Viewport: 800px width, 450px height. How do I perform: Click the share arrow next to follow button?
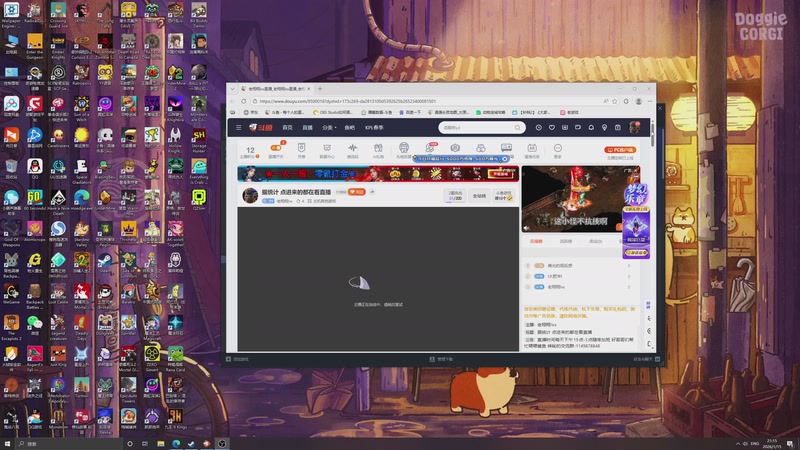pos(372,192)
